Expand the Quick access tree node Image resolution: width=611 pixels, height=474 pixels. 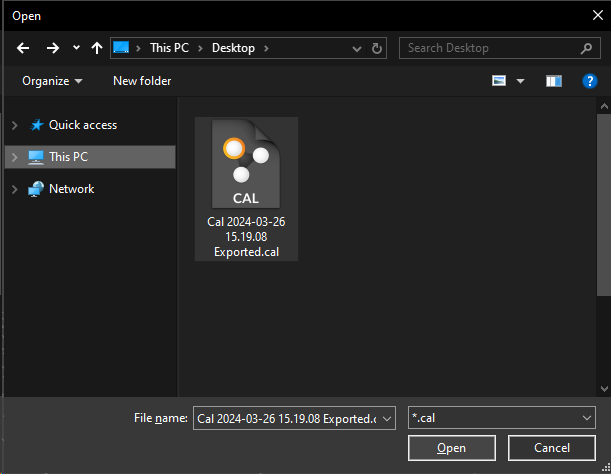click(14, 125)
